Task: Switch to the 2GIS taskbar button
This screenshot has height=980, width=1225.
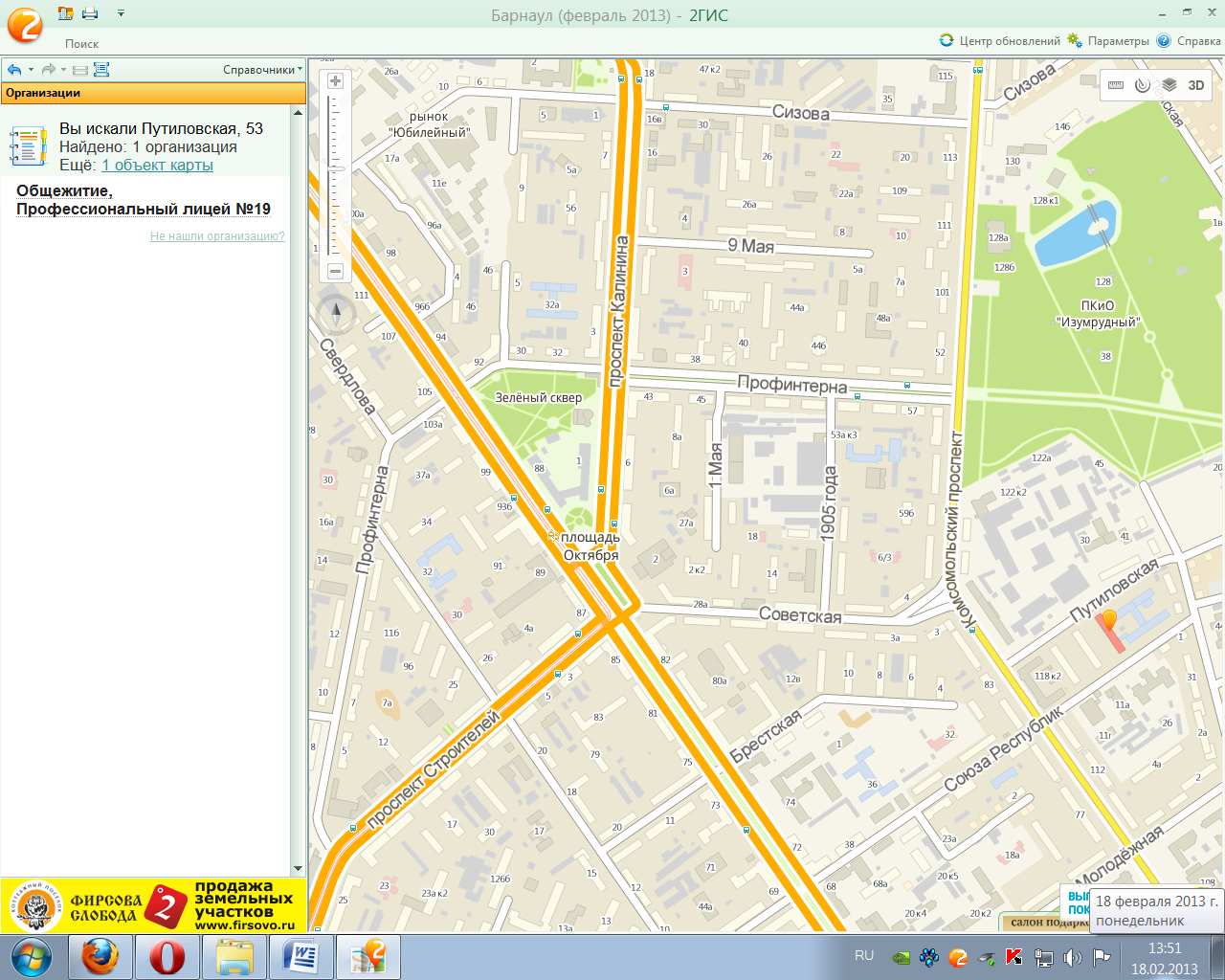Action: click(369, 957)
